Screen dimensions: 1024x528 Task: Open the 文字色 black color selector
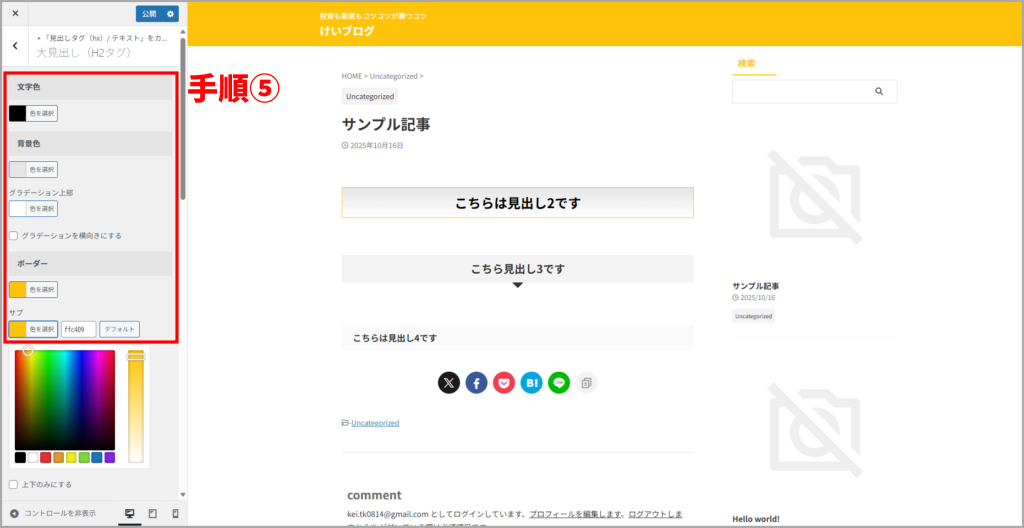[33, 113]
